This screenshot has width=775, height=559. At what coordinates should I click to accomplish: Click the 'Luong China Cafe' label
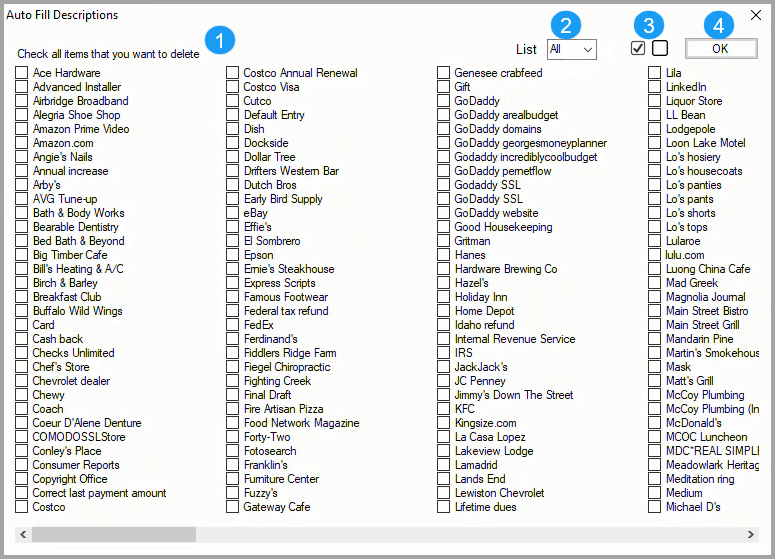[x=708, y=269]
